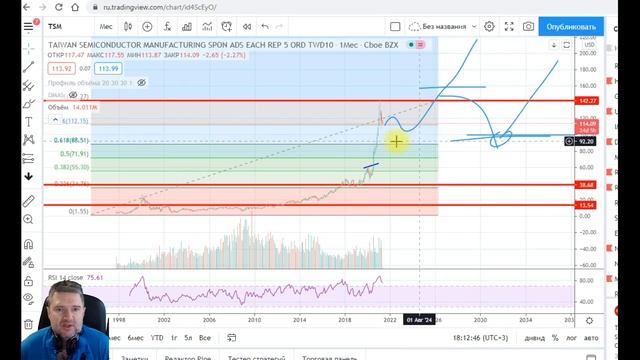The width and height of the screenshot is (640, 360).
Task: Open the Мес timeframe dropdown
Action: coord(106,27)
